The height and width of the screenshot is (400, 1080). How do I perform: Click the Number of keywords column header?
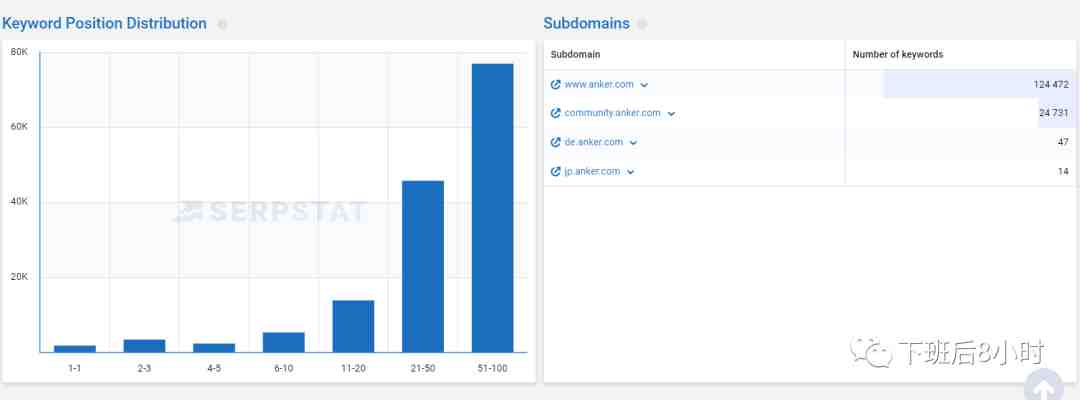897,54
